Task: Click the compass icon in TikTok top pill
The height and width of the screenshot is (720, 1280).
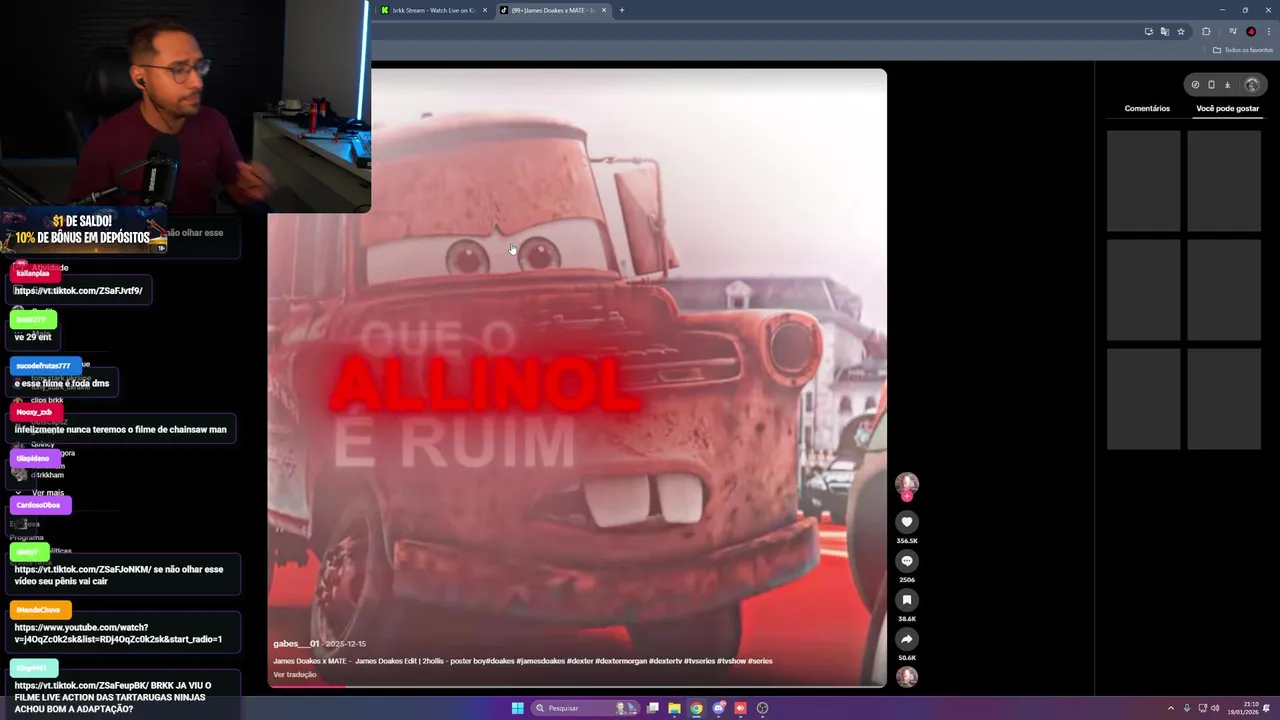Action: [x=1195, y=85]
